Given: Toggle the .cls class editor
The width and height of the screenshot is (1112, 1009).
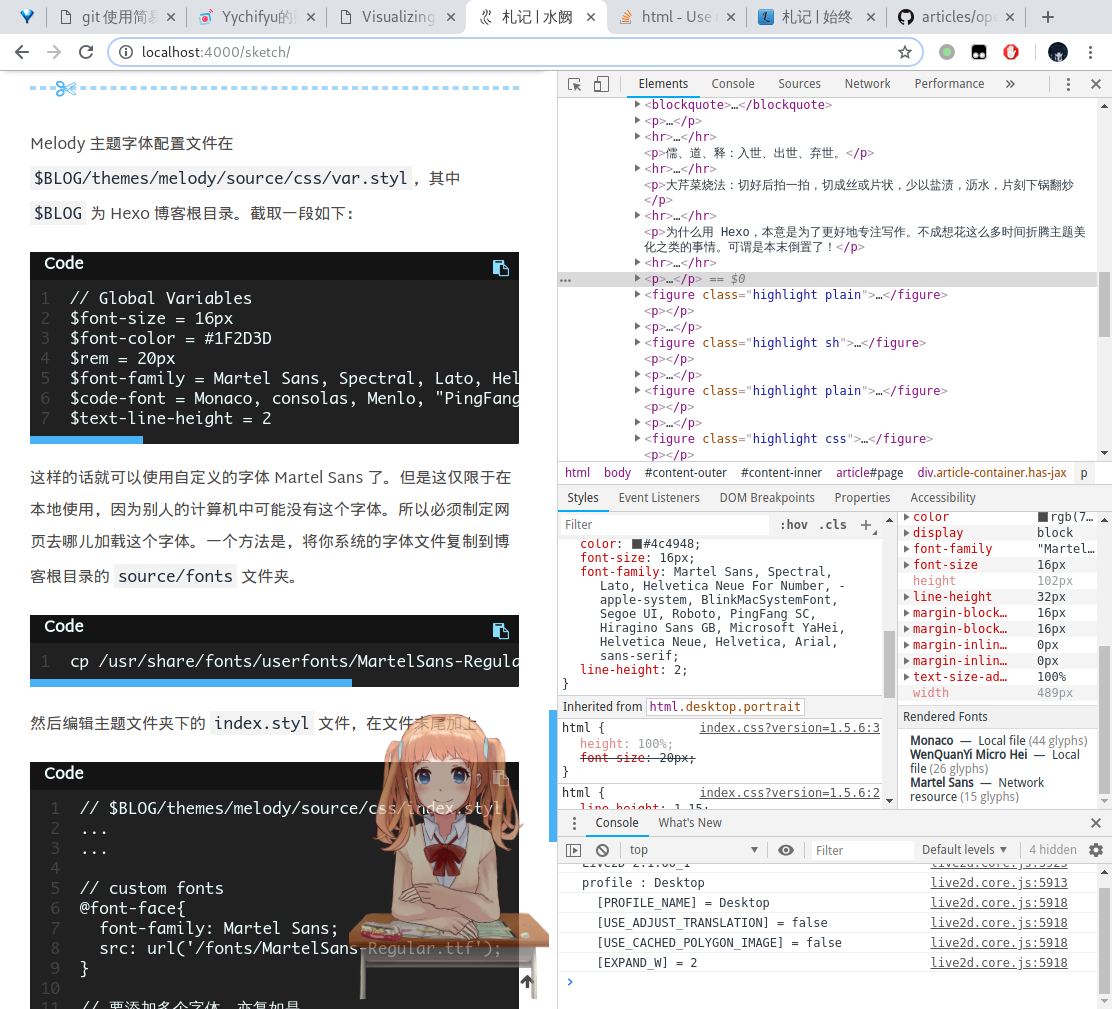Looking at the screenshot, I should [832, 525].
